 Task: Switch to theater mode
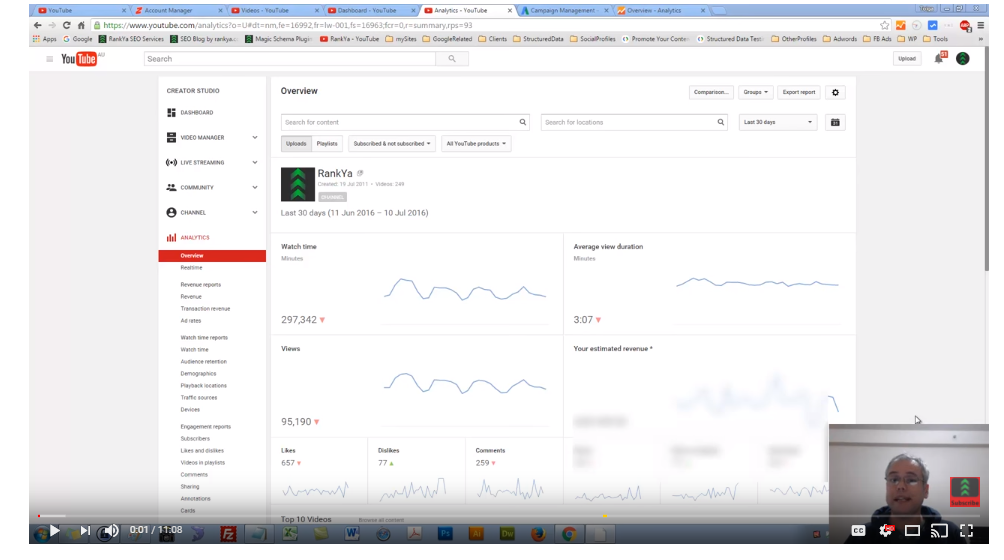point(912,531)
